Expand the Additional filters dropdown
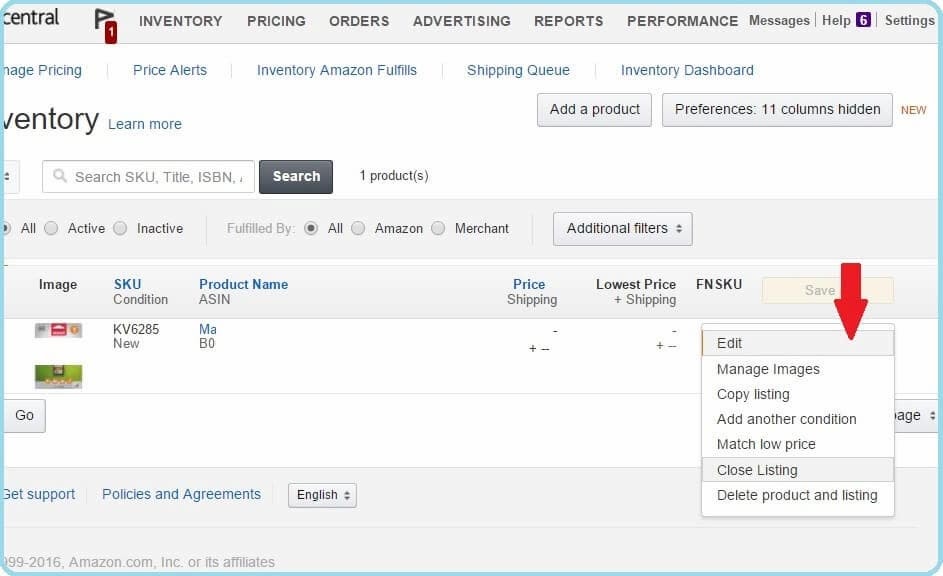 tap(622, 228)
